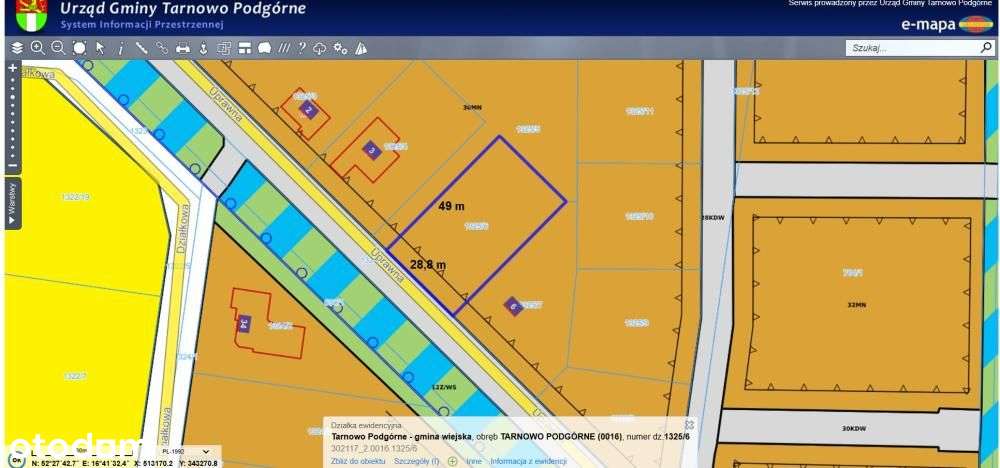The width and height of the screenshot is (1000, 468).
Task: Expand the Warstwy side panel tab
Action: click(13, 203)
